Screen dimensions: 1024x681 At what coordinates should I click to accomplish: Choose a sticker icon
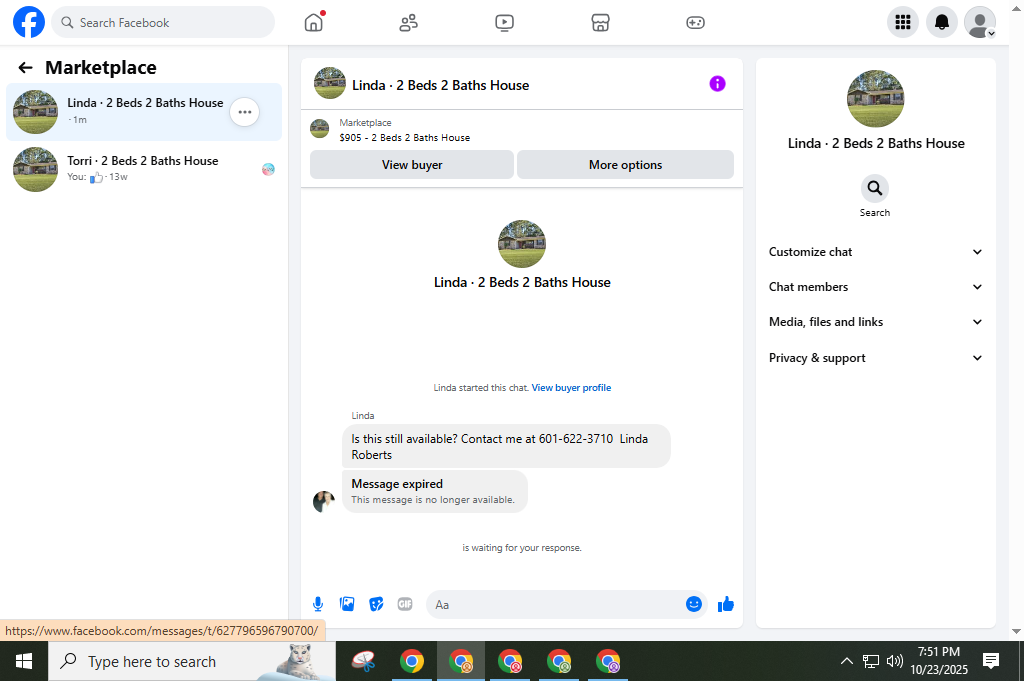376,605
